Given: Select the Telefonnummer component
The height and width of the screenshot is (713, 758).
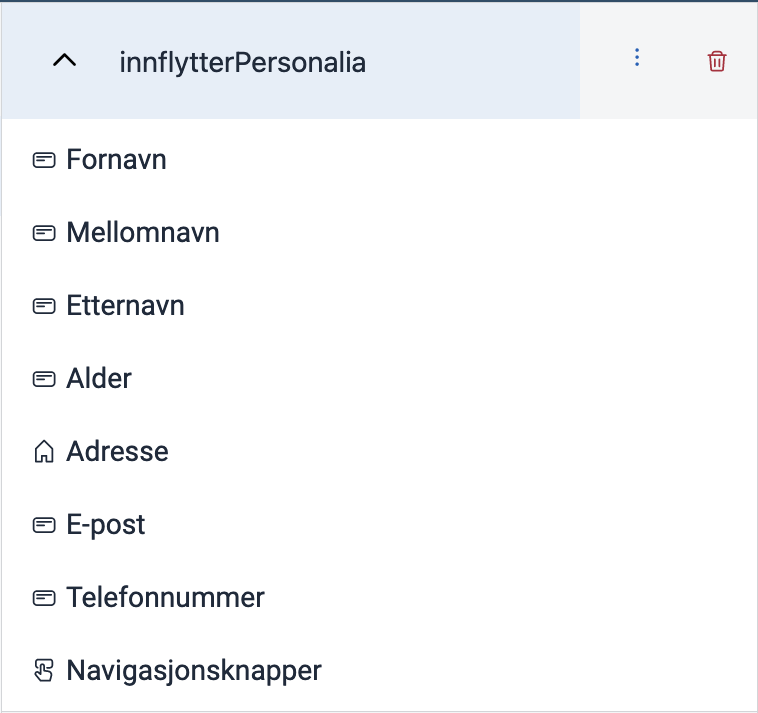Looking at the screenshot, I should click(379, 598).
